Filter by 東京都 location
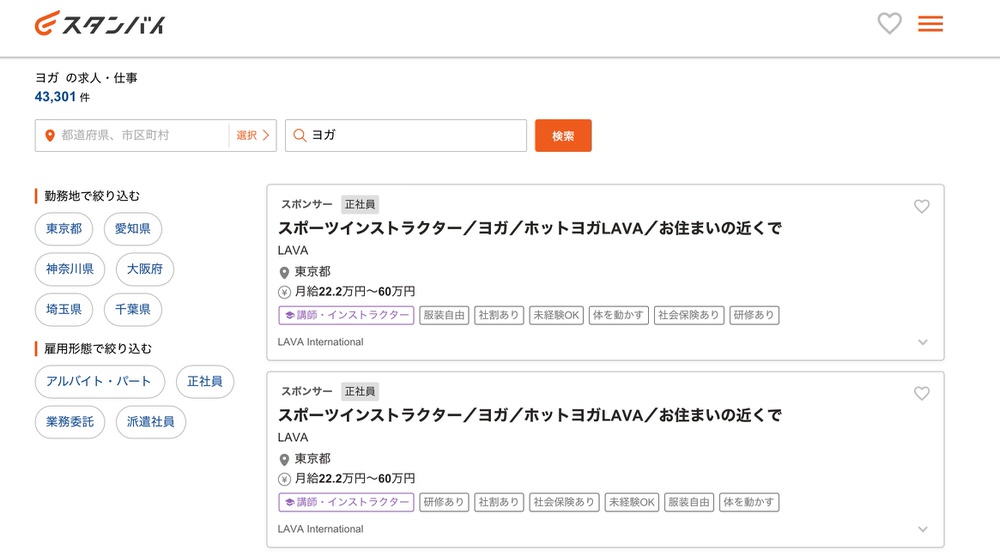This screenshot has width=1000, height=556. tap(64, 229)
